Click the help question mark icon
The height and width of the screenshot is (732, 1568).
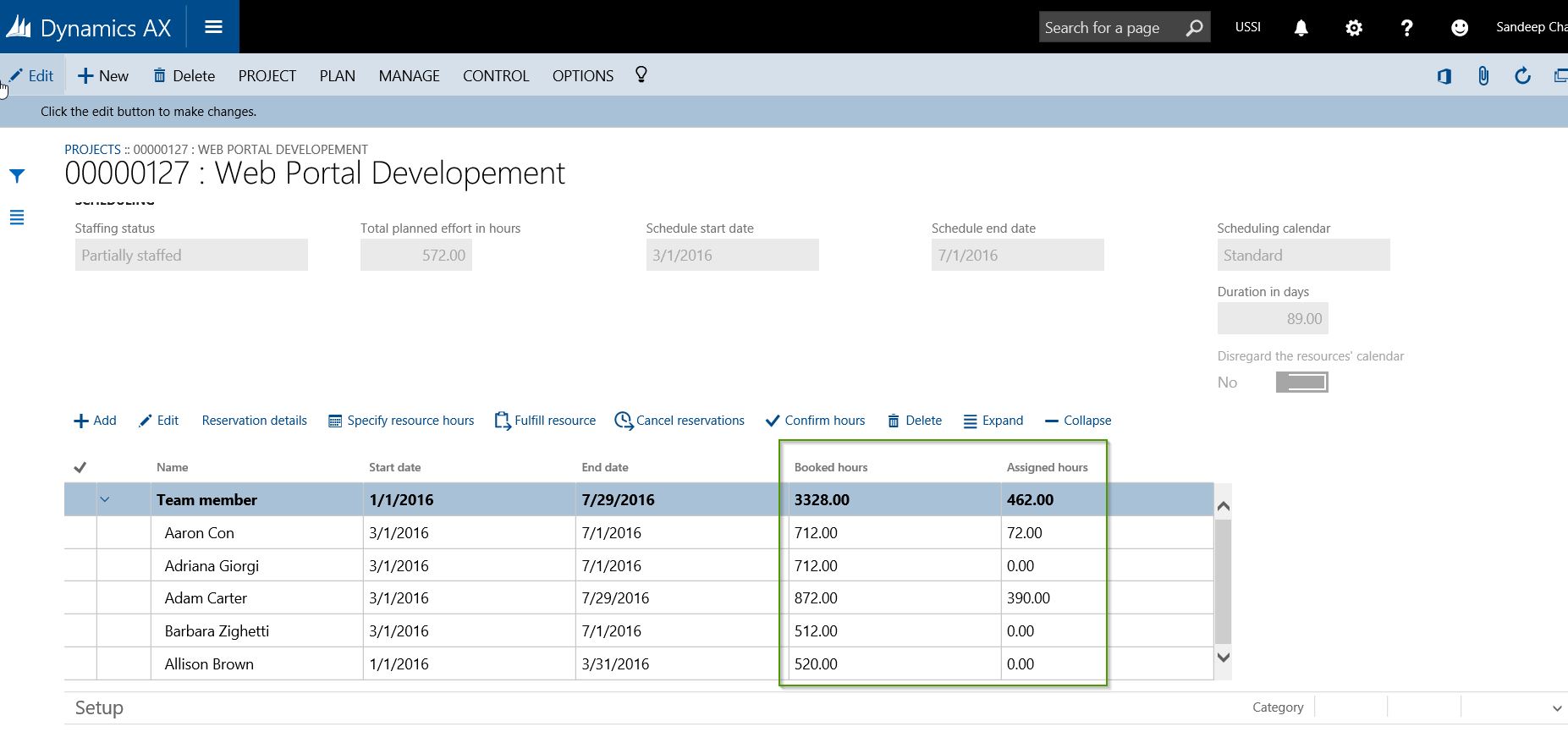point(1406,28)
